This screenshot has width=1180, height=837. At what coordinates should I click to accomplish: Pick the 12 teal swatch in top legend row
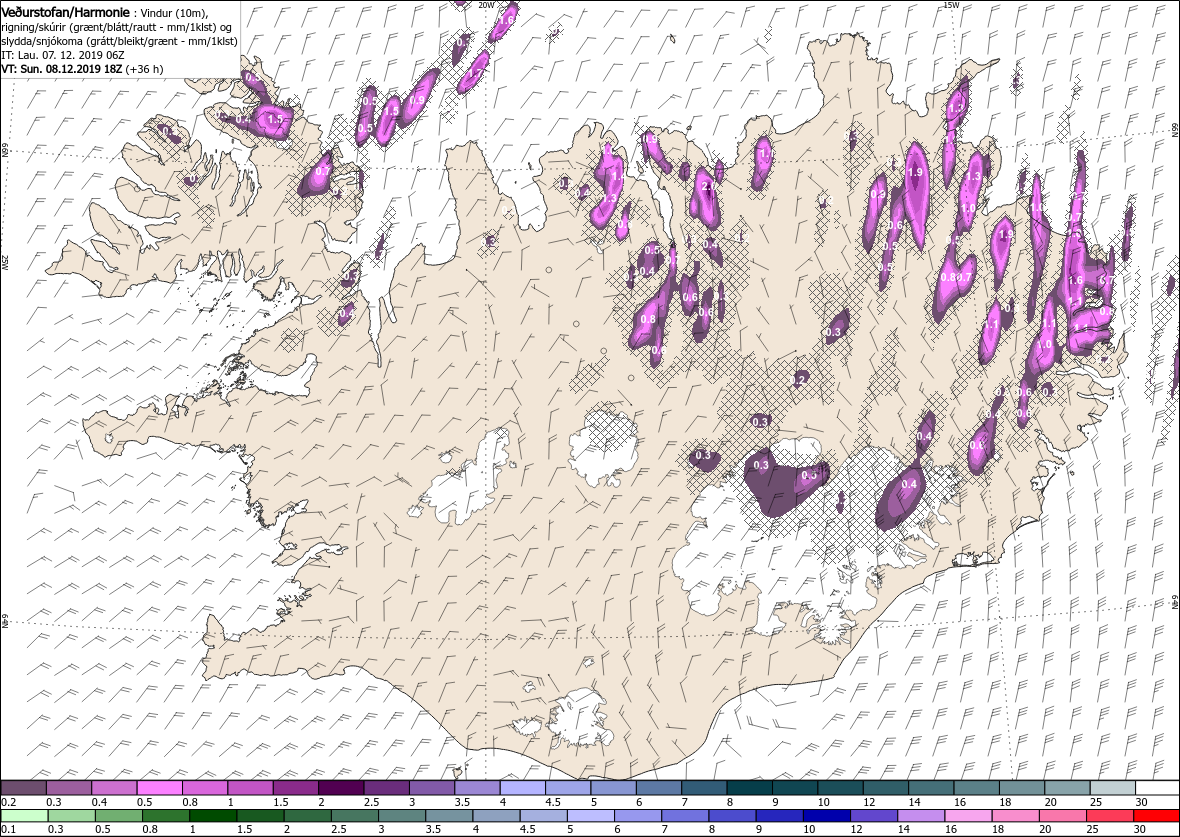(x=885, y=788)
